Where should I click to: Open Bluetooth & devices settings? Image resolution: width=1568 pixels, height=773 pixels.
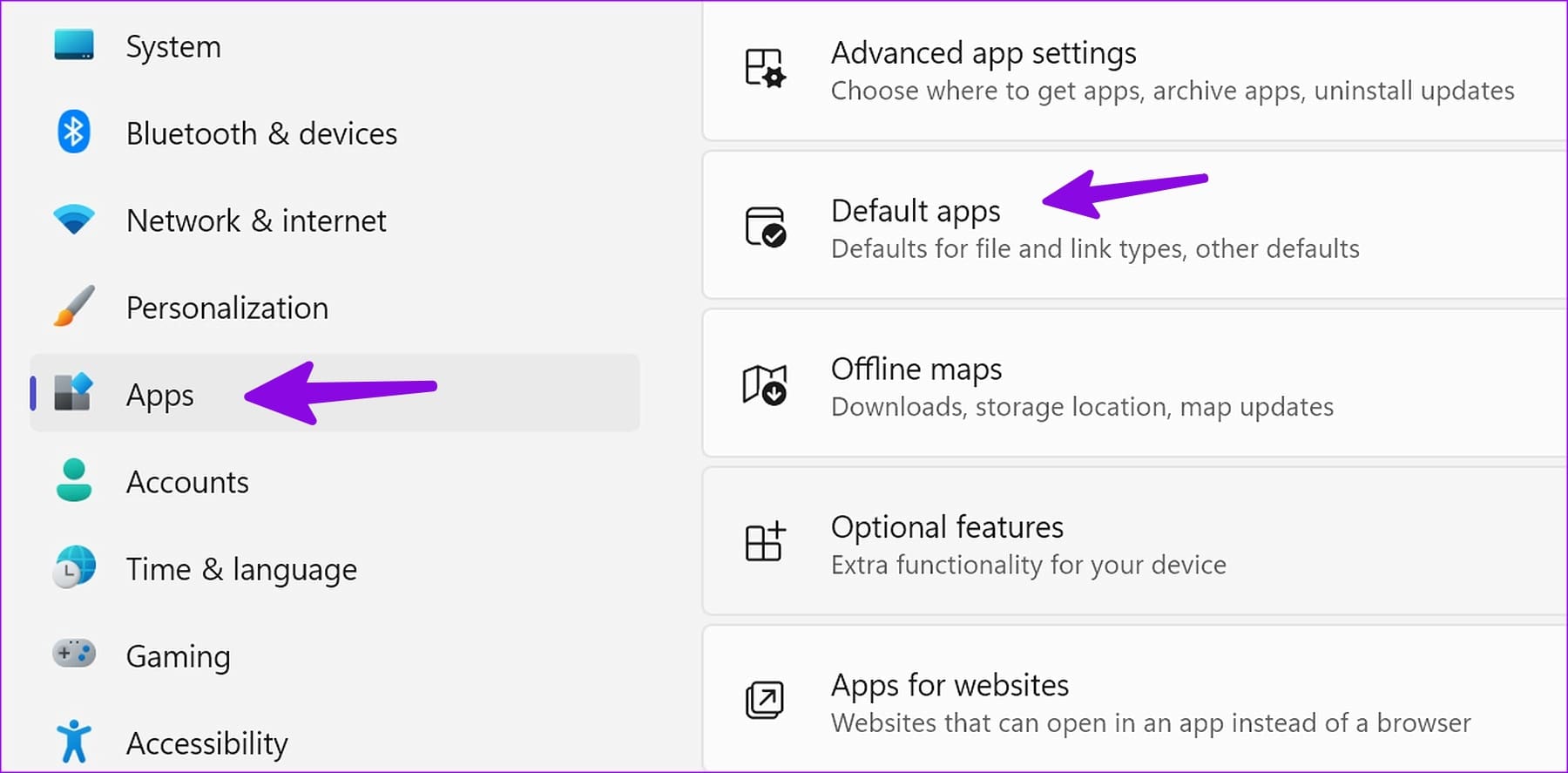coord(261,133)
